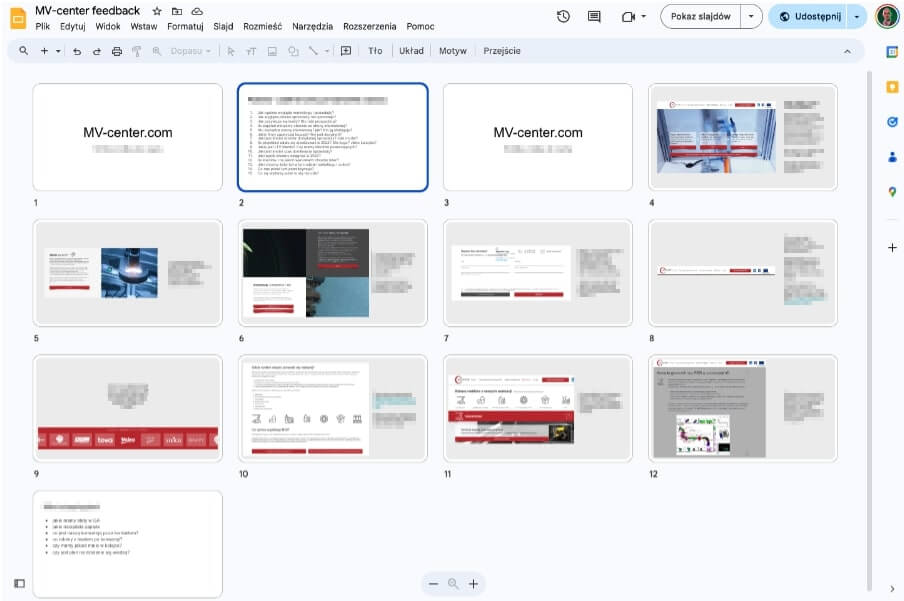
Task: Click the undo arrow in toolbar
Action: (77, 51)
